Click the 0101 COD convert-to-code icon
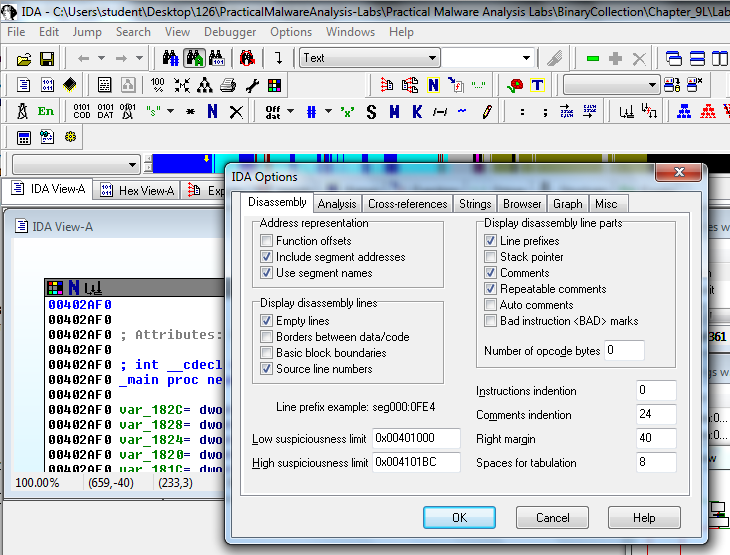The width and height of the screenshot is (730, 555). [81, 111]
